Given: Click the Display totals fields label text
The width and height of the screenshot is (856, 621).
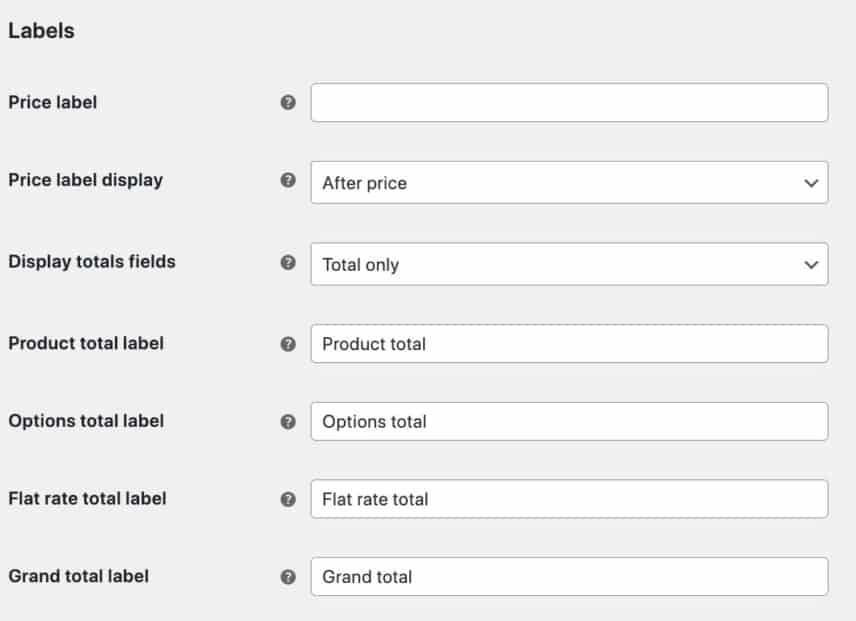Looking at the screenshot, I should pyautogui.click(x=90, y=263).
